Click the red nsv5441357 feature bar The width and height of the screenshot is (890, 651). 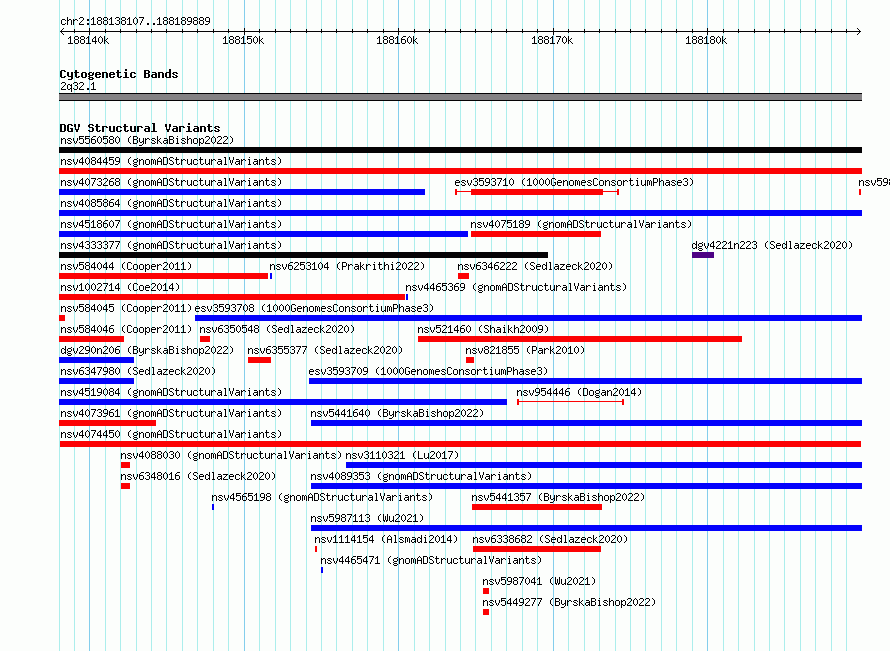[536, 507]
